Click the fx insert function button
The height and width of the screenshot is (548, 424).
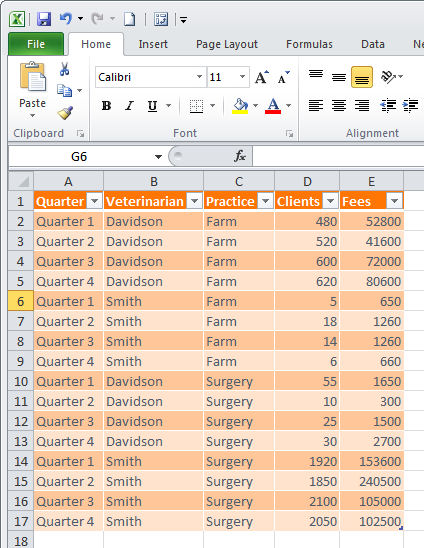240,156
